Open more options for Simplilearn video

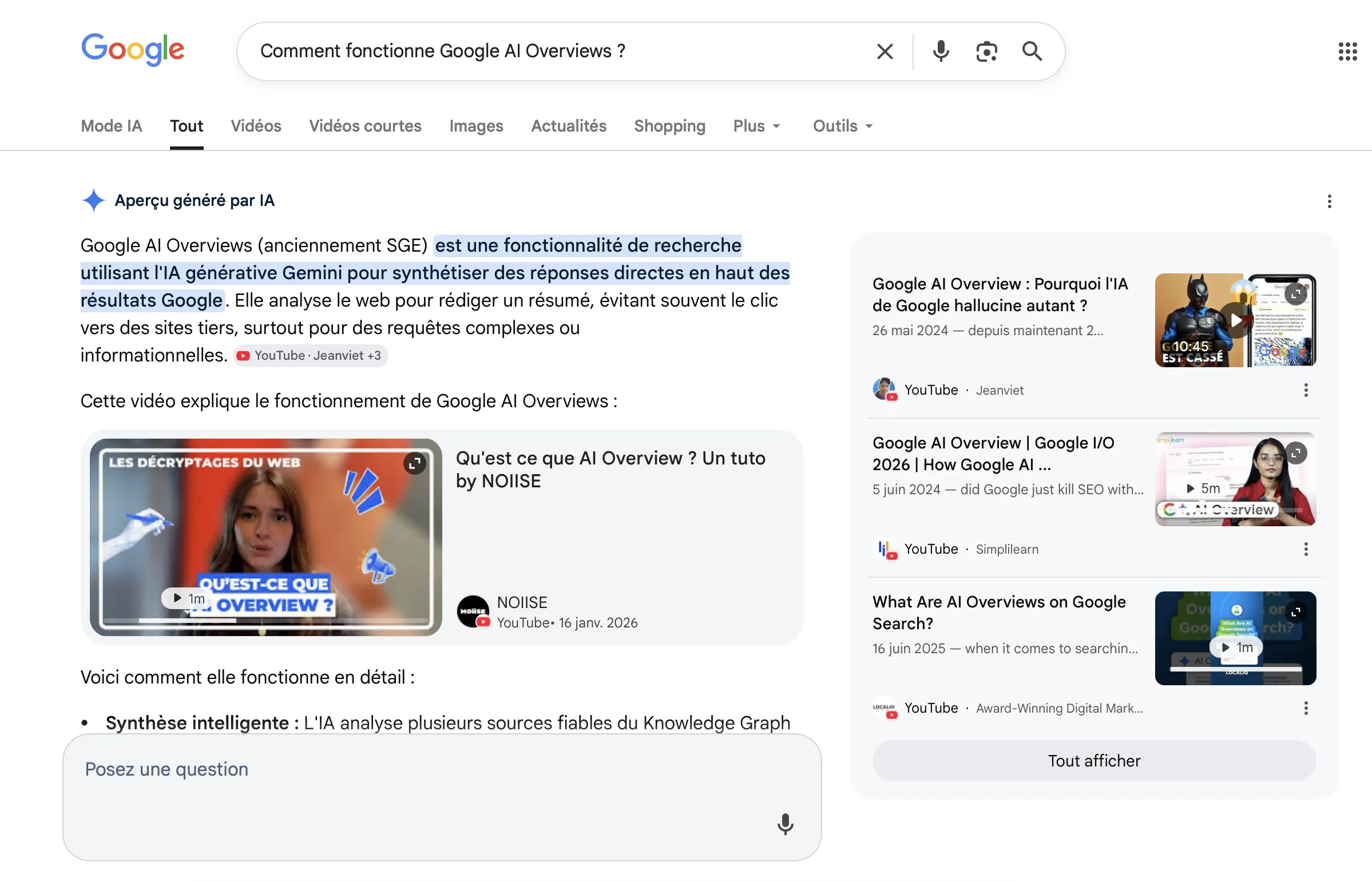coord(1306,549)
